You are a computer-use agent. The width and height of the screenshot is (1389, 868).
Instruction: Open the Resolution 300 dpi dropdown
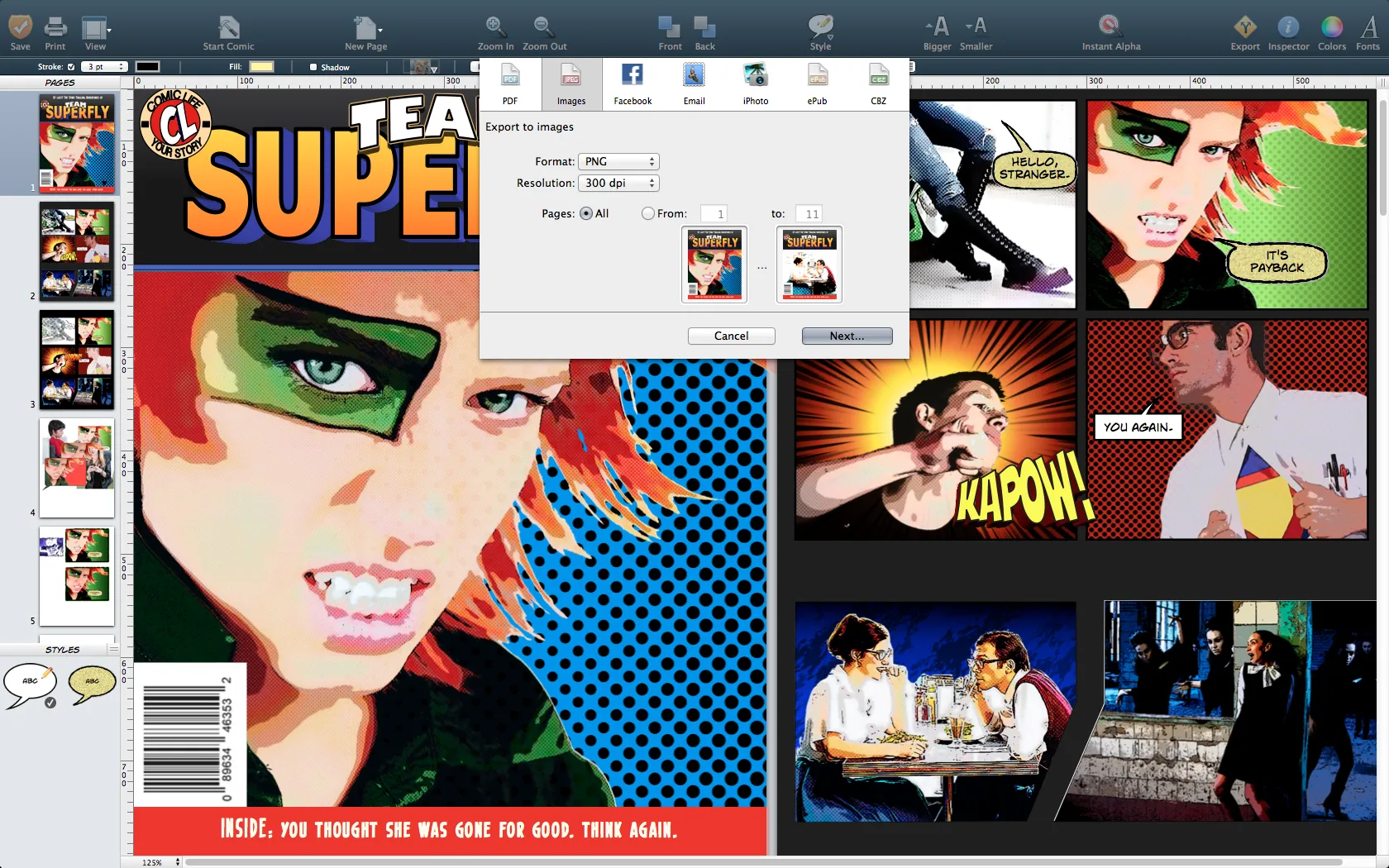click(618, 183)
